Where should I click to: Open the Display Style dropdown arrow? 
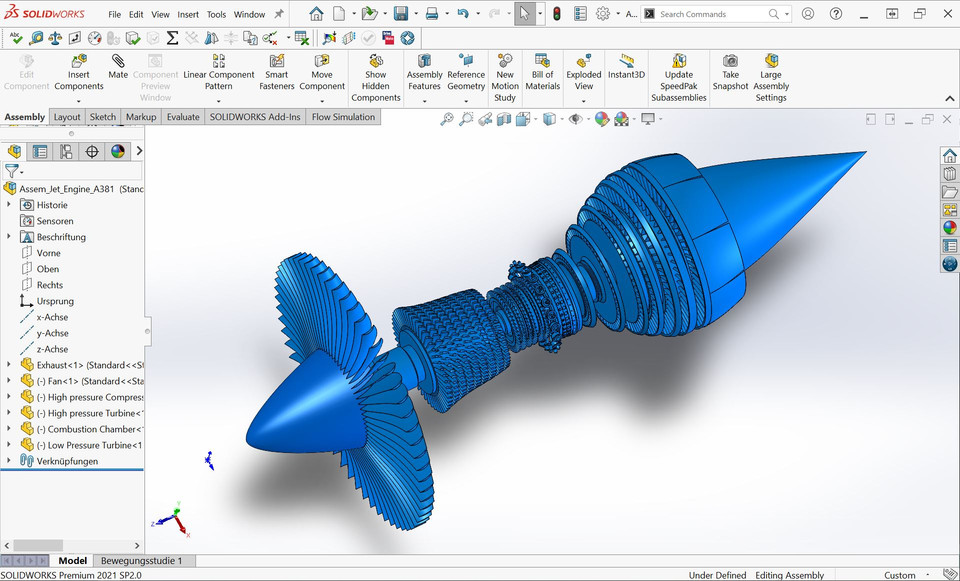coord(563,118)
